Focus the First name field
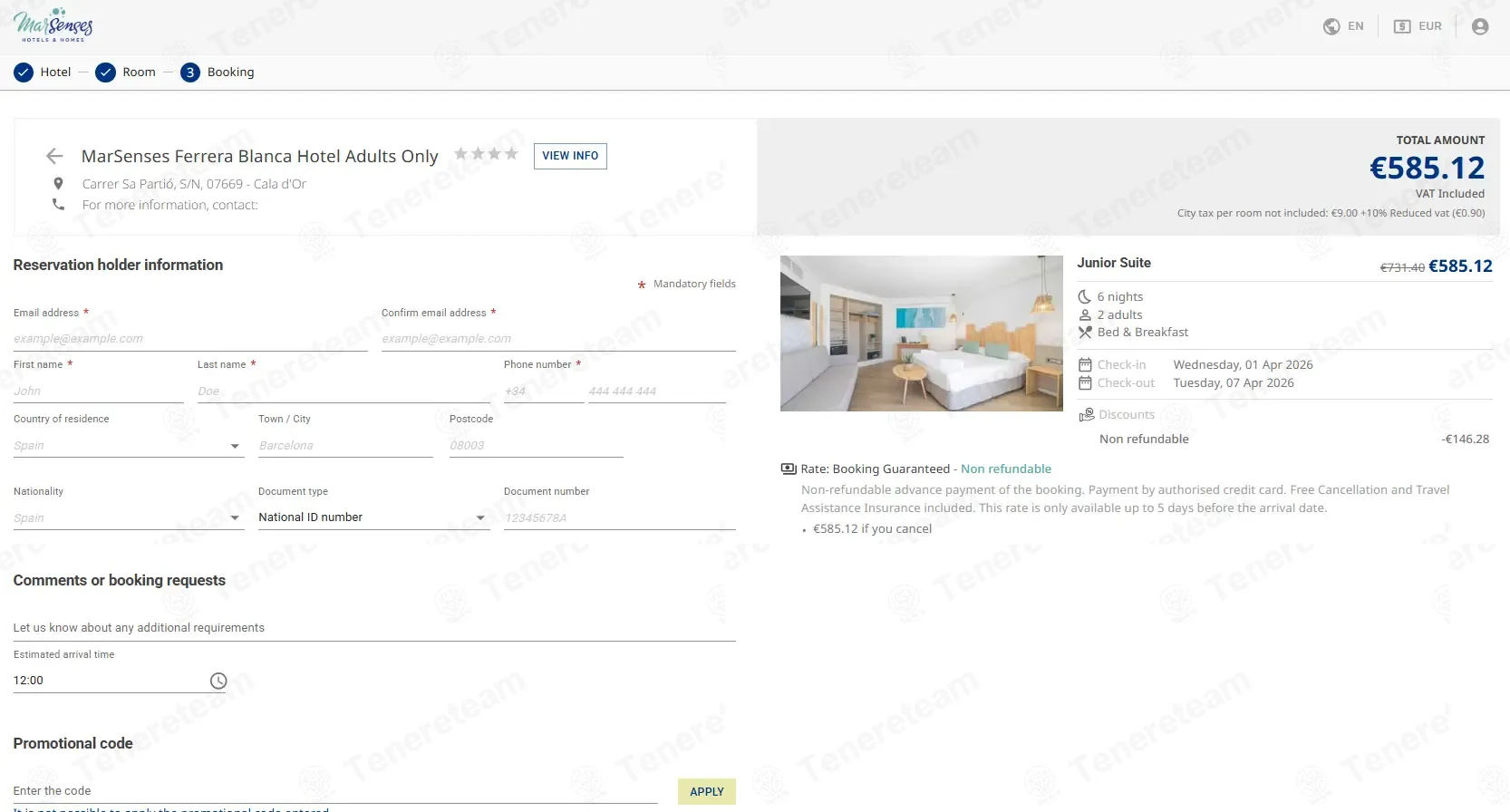 99,391
